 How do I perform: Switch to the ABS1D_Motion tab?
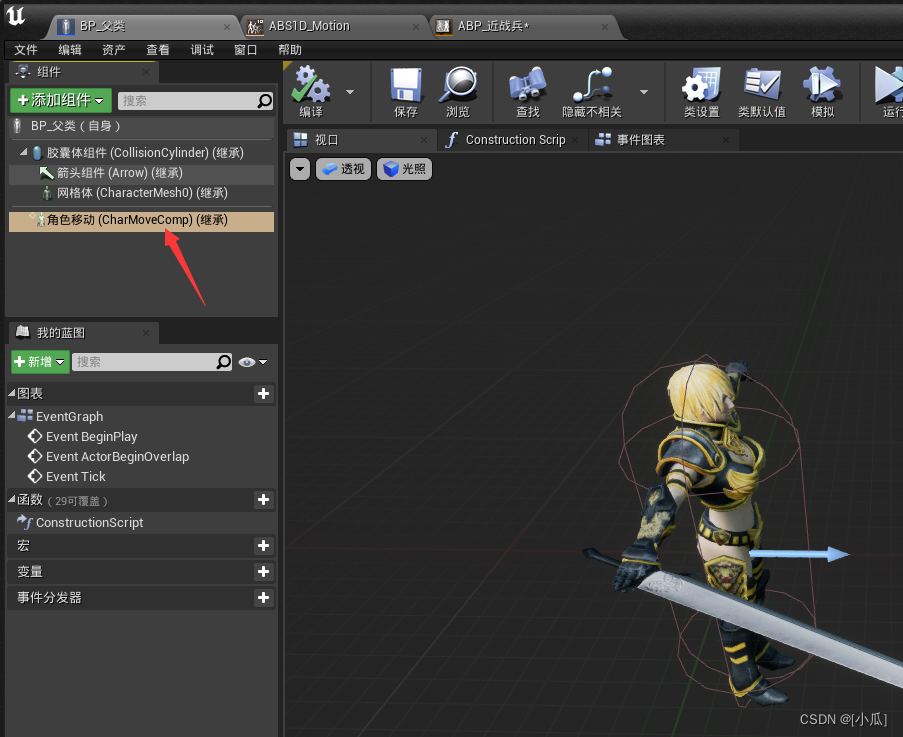pos(334,26)
